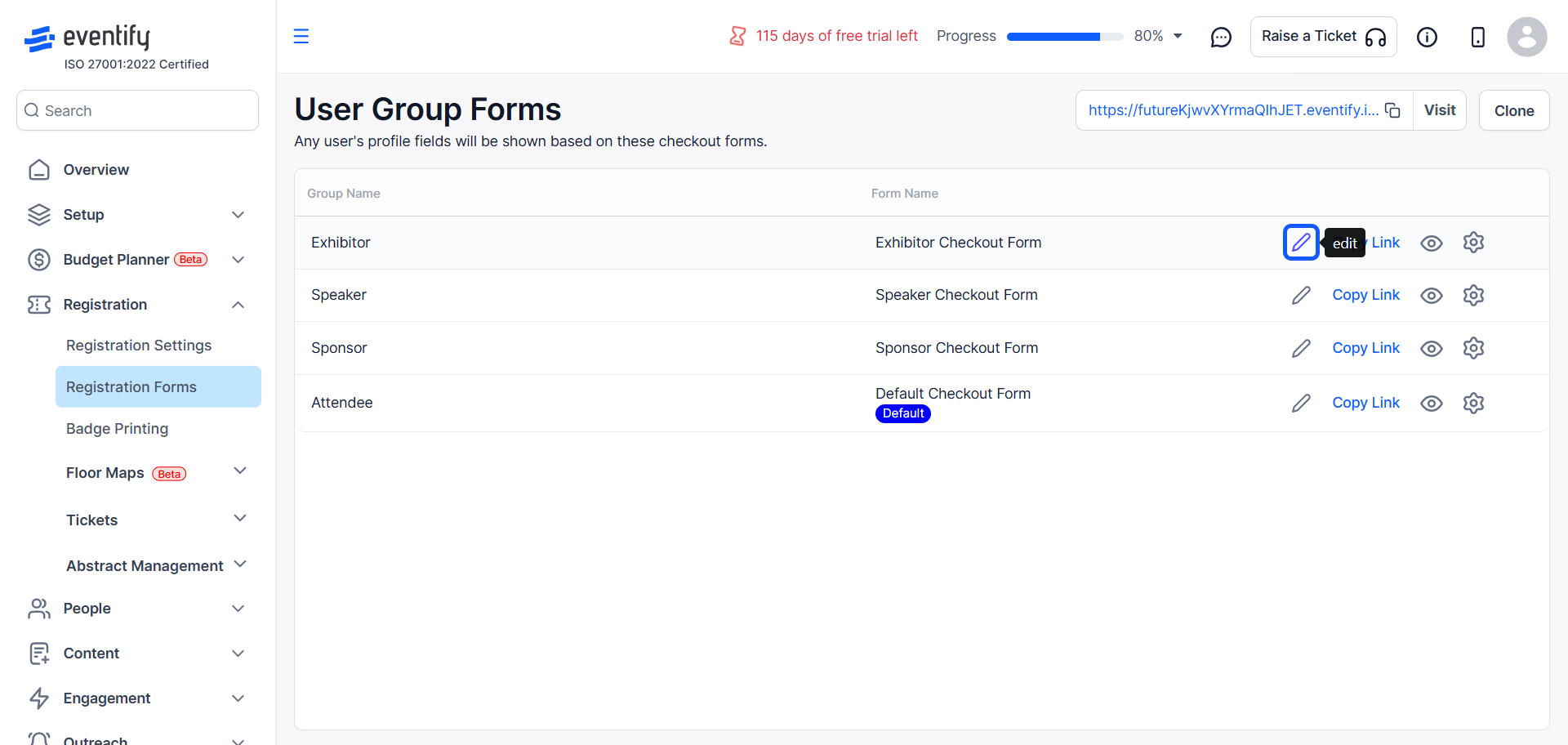Open the Overview menu item
Image resolution: width=1568 pixels, height=745 pixels.
click(x=96, y=169)
